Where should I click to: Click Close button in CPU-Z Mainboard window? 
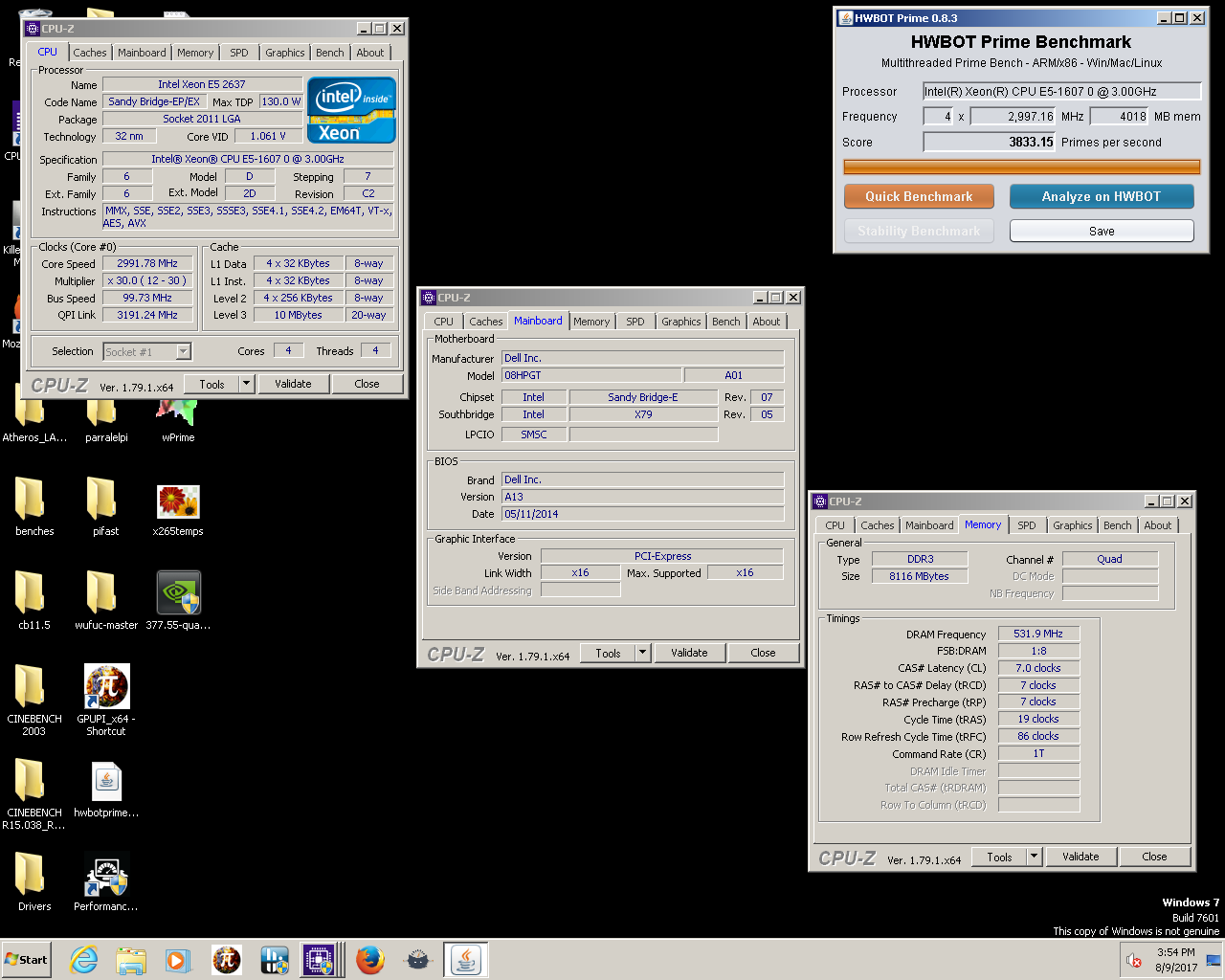(x=763, y=653)
